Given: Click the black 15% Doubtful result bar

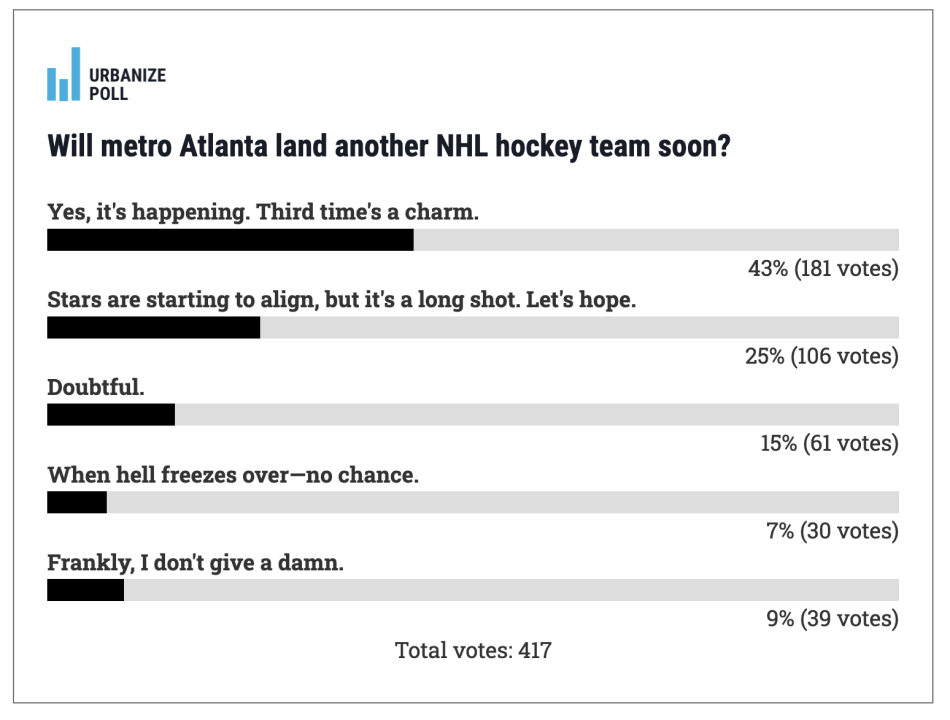Looking at the screenshot, I should click(x=111, y=415).
